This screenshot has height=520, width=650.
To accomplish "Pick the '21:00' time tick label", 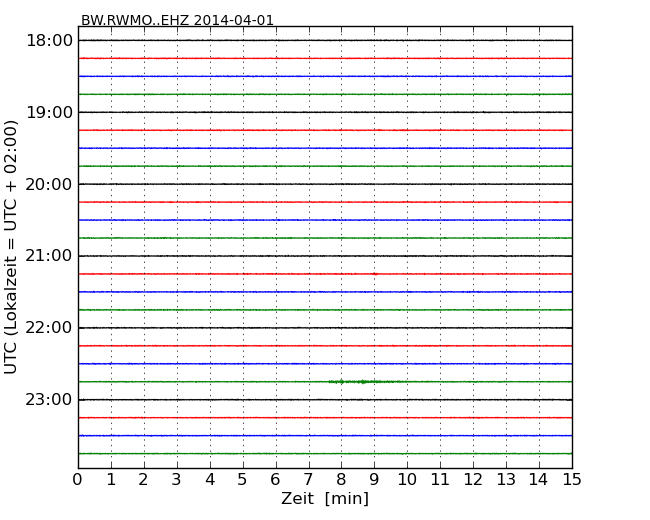I will coord(49,256).
